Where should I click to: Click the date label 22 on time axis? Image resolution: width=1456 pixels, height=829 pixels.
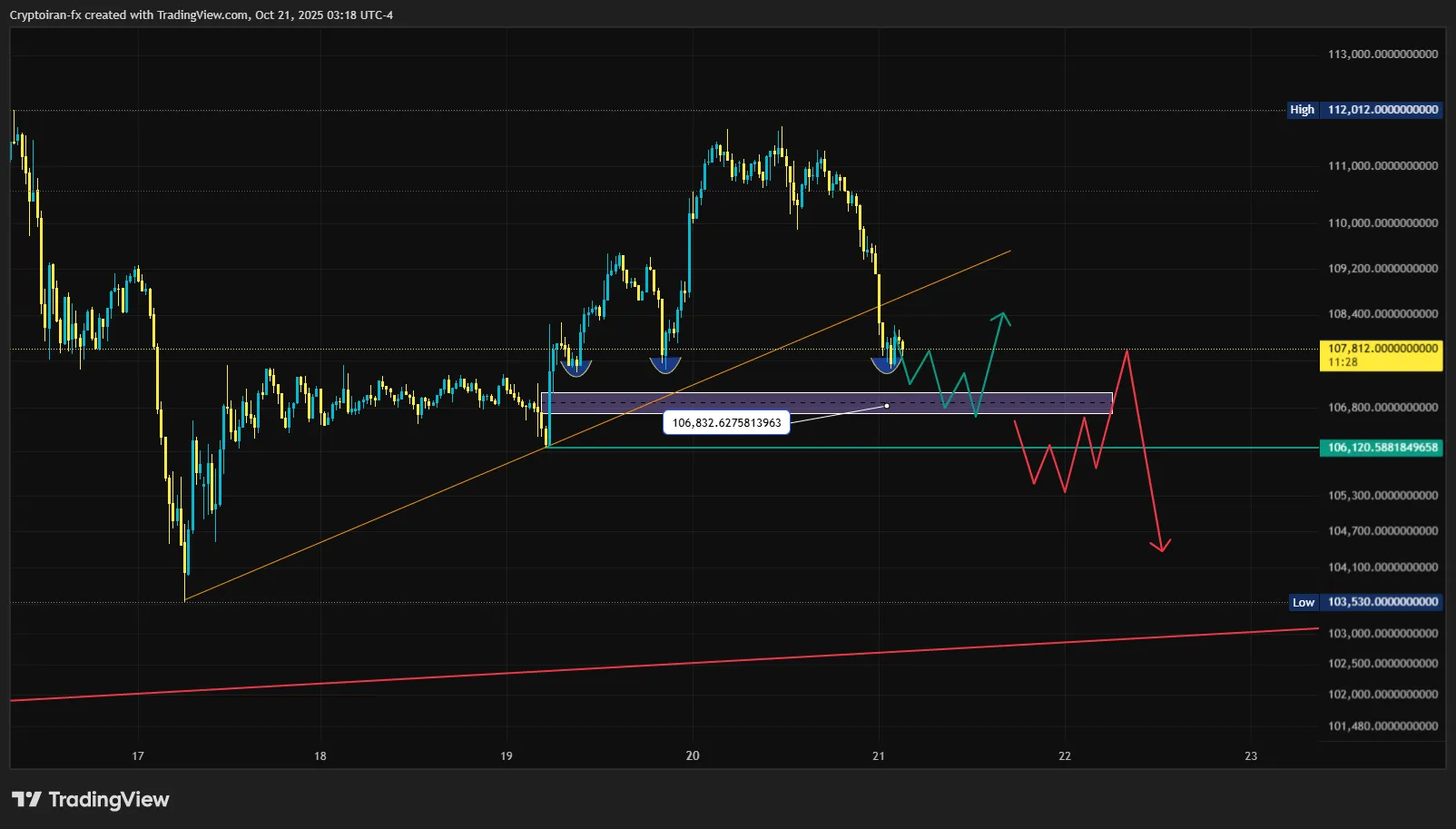pyautogui.click(x=1065, y=755)
